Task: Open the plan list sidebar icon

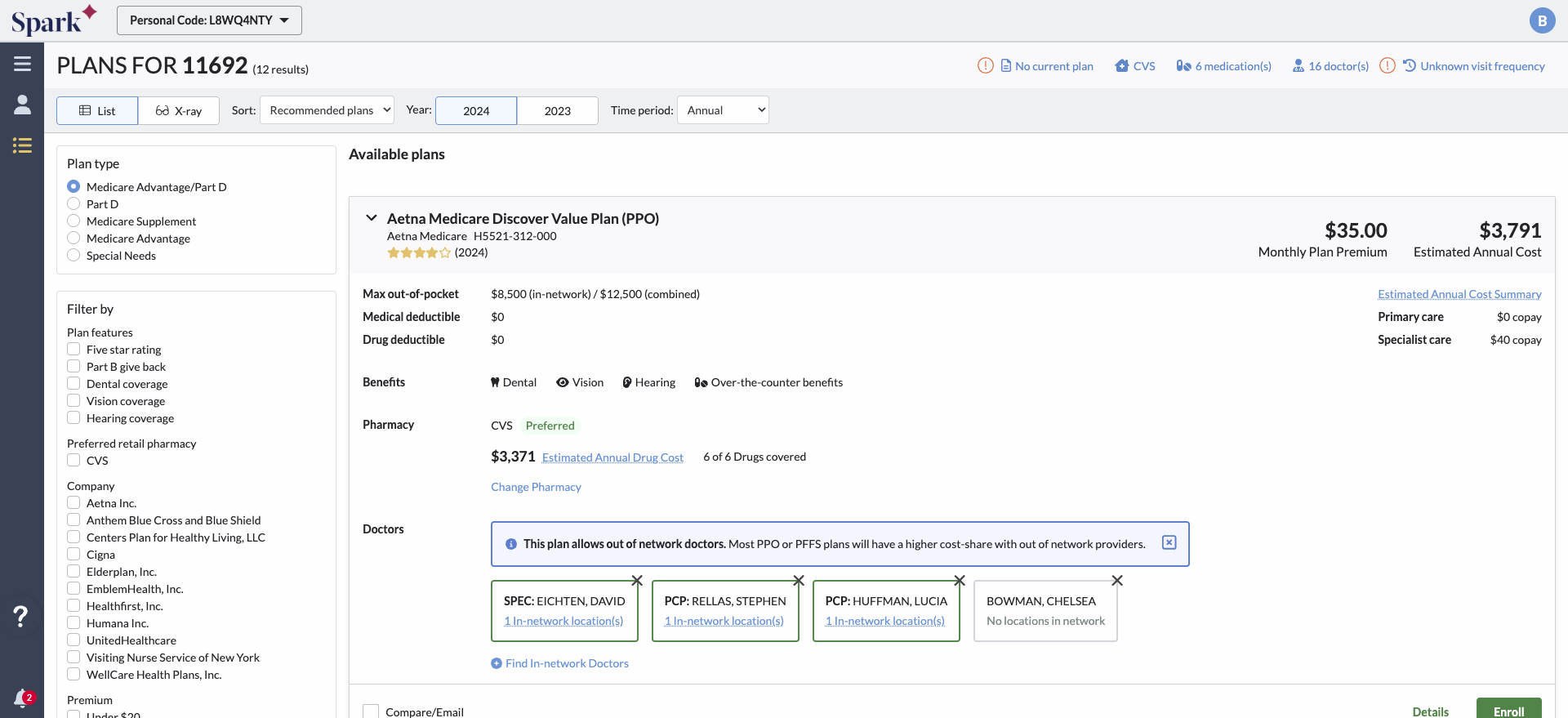Action: tap(22, 145)
